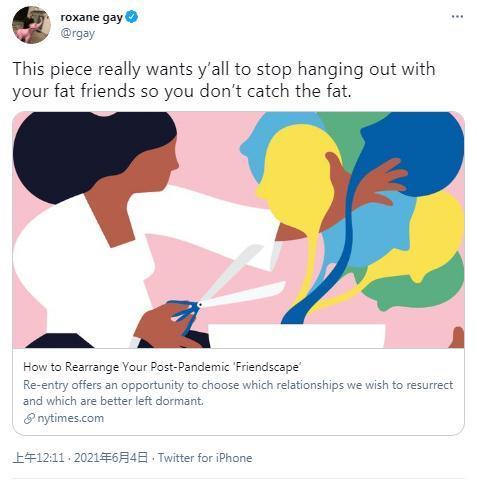Click the date 2021年6月4日

[111, 458]
